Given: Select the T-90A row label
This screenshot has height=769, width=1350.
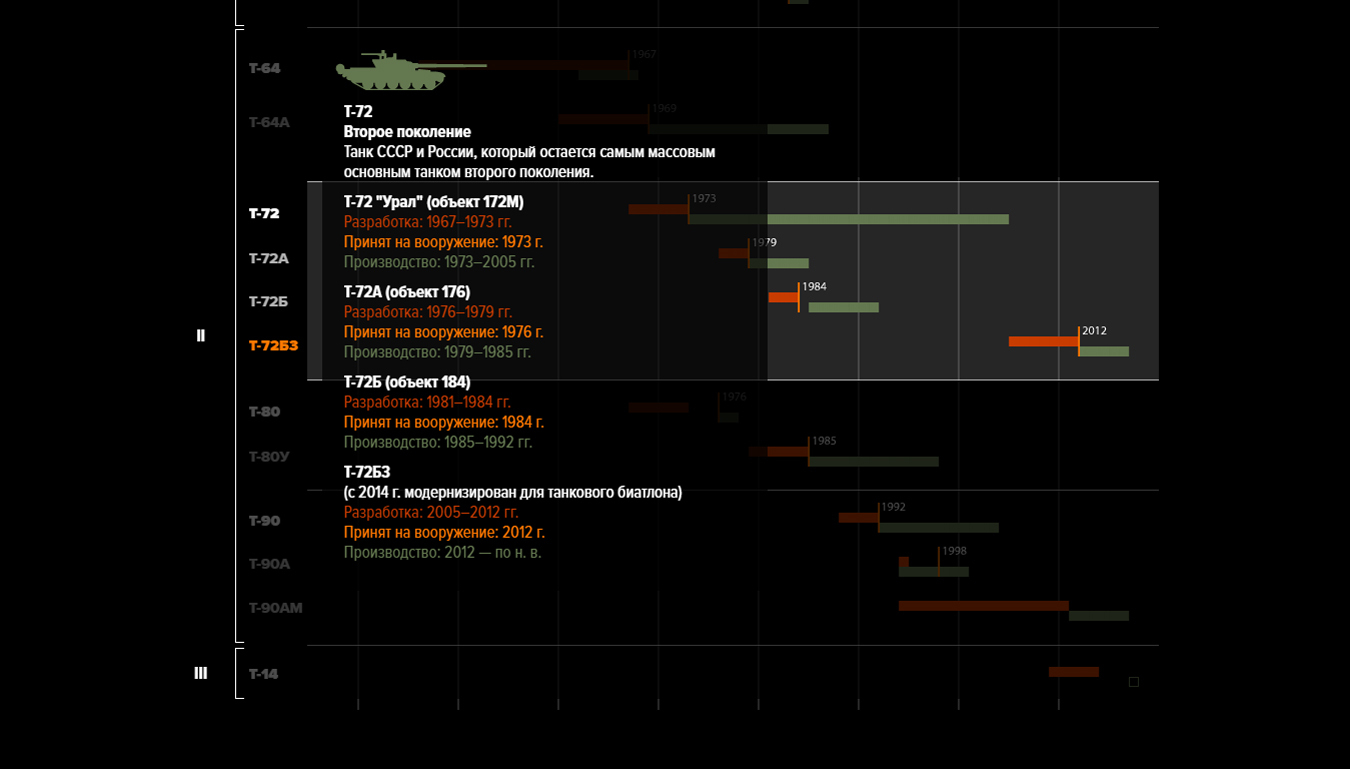Looking at the screenshot, I should (270, 564).
